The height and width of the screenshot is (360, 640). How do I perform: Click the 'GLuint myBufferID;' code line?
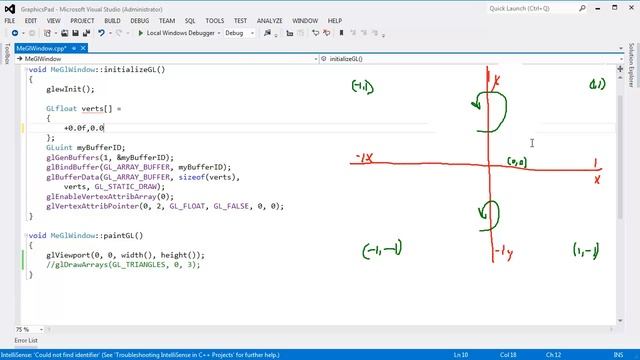pos(85,147)
